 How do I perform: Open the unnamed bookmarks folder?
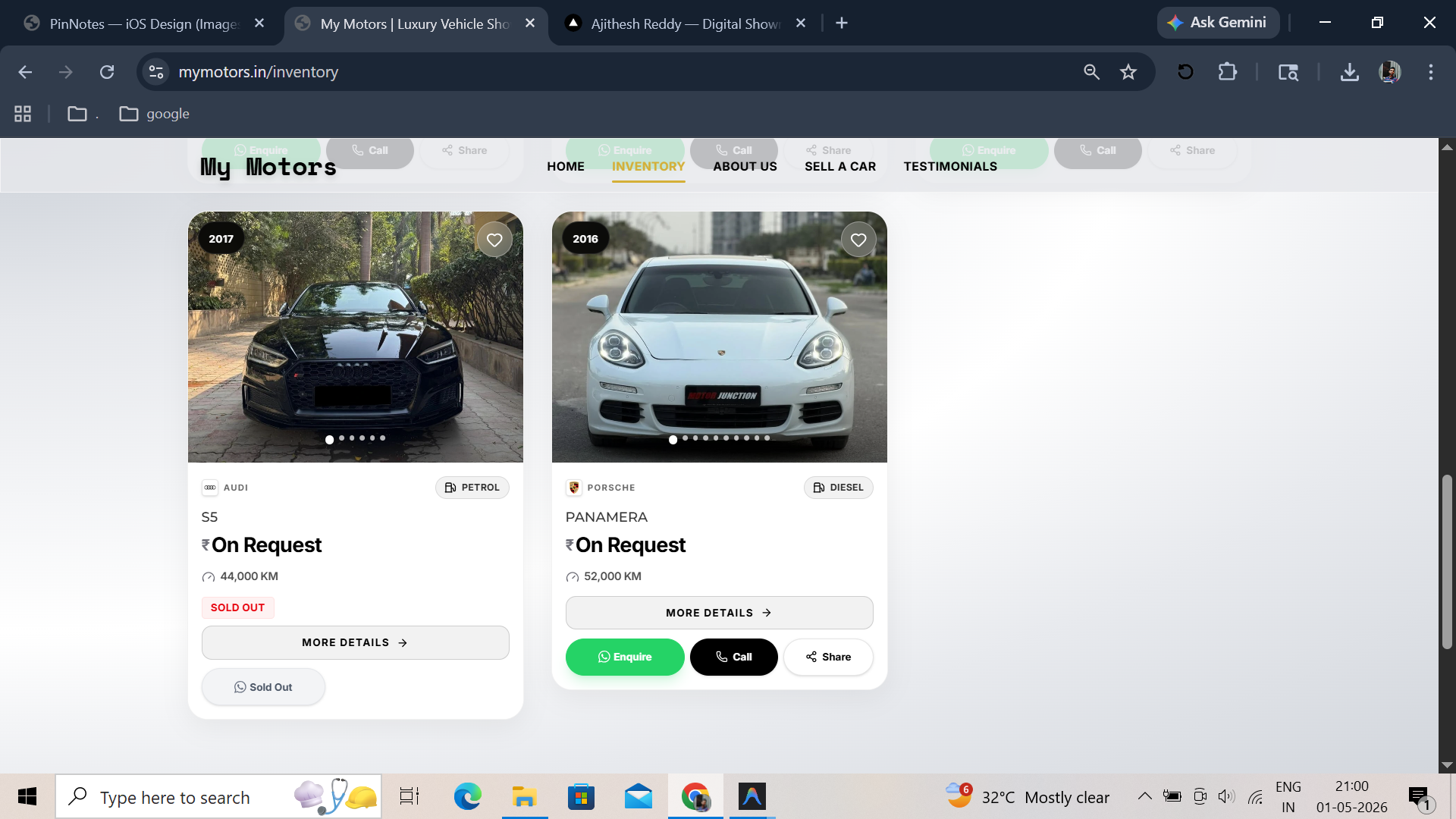coord(82,114)
